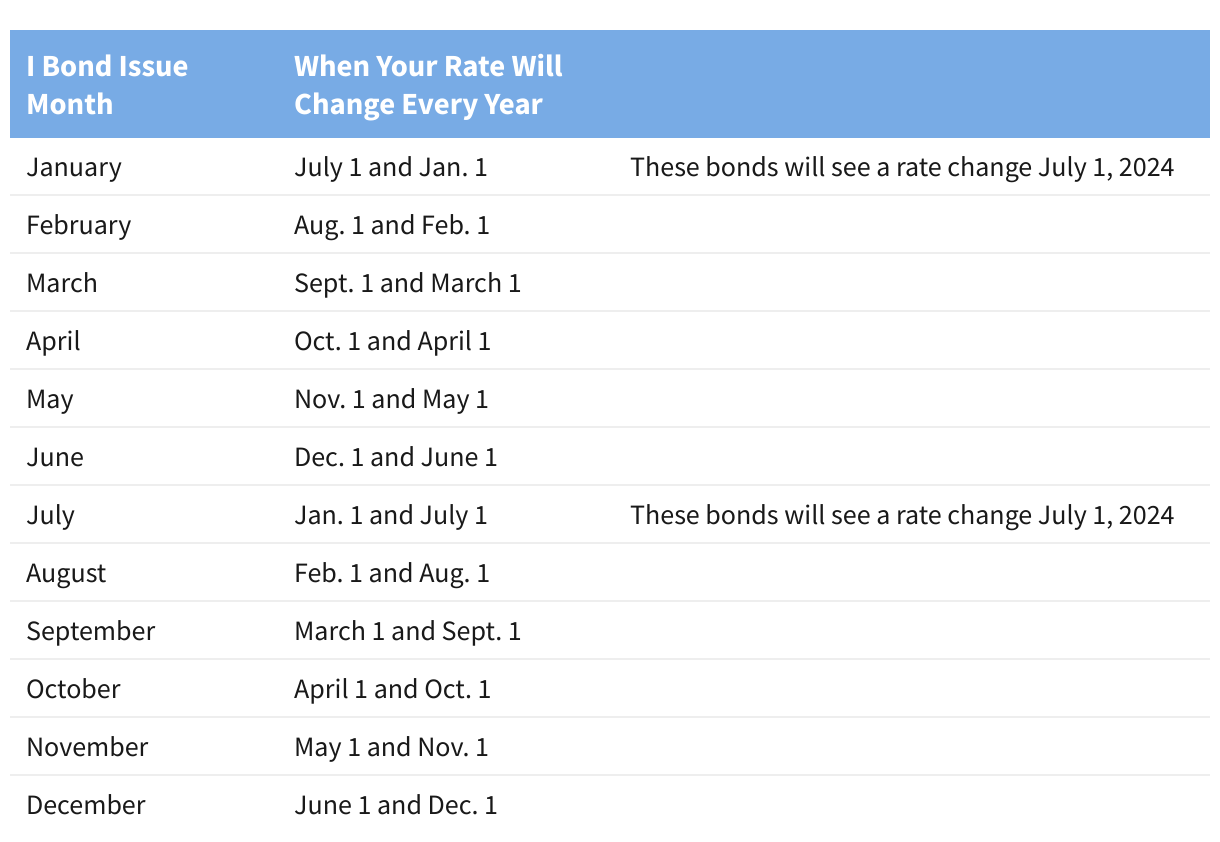Image resolution: width=1220 pixels, height=842 pixels.
Task: Select the February row label
Action: point(79,225)
